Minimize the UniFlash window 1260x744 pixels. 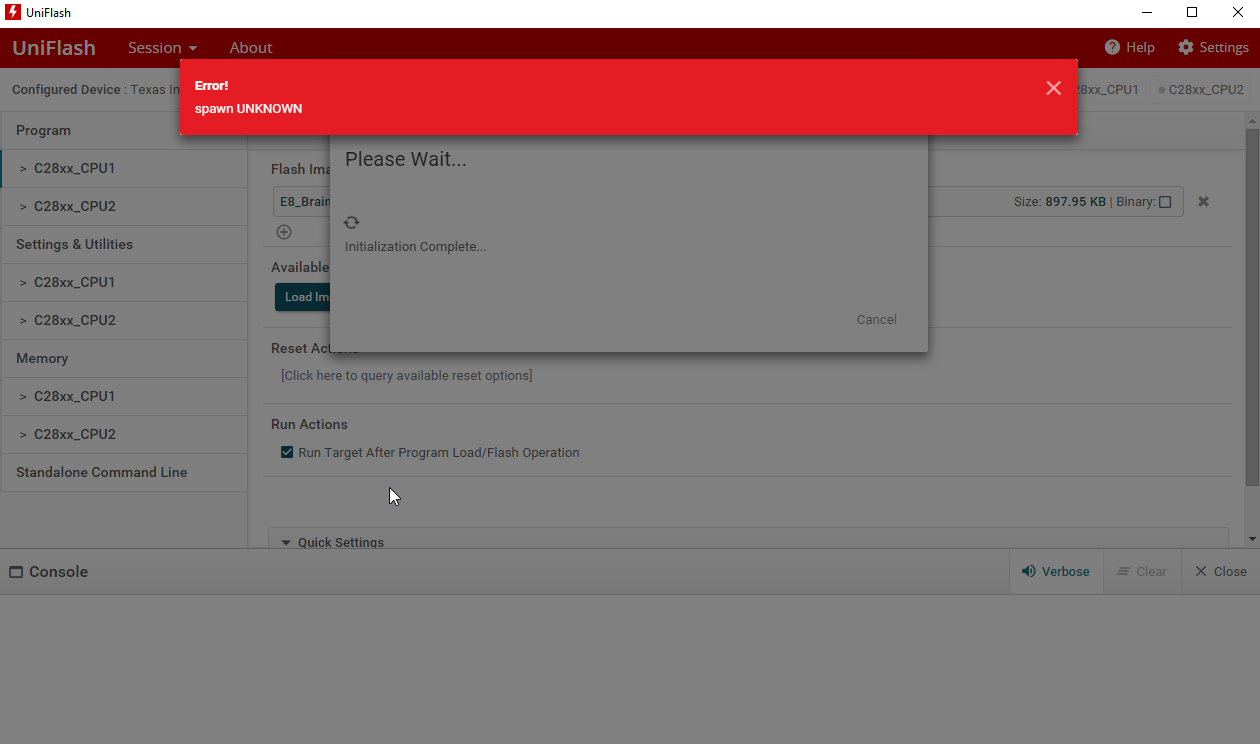point(1146,13)
